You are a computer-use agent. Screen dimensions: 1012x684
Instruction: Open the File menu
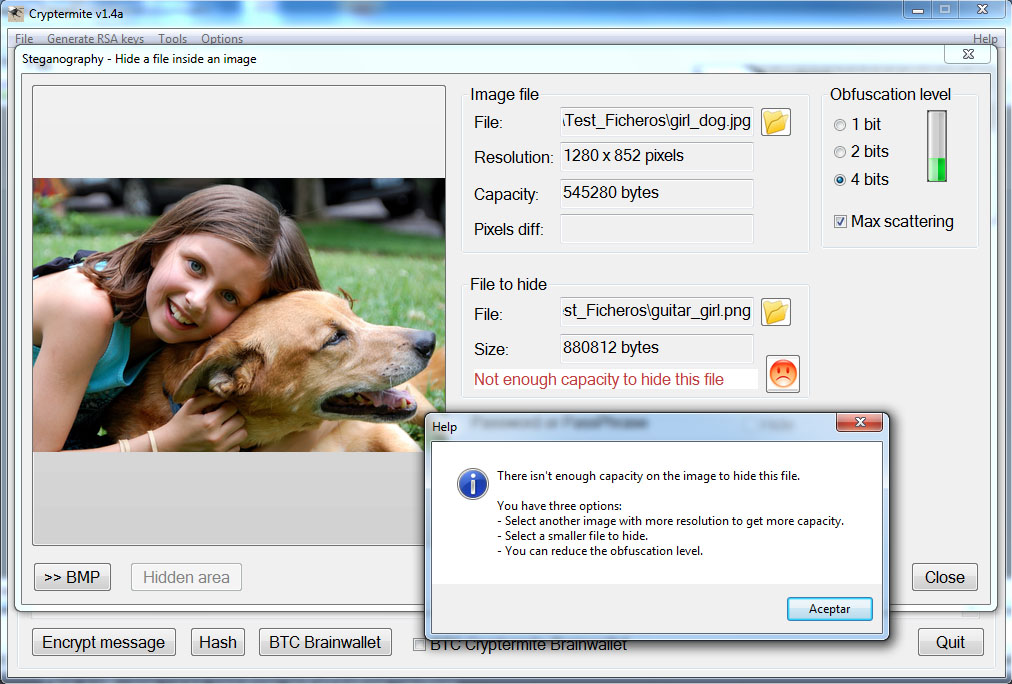[x=24, y=39]
